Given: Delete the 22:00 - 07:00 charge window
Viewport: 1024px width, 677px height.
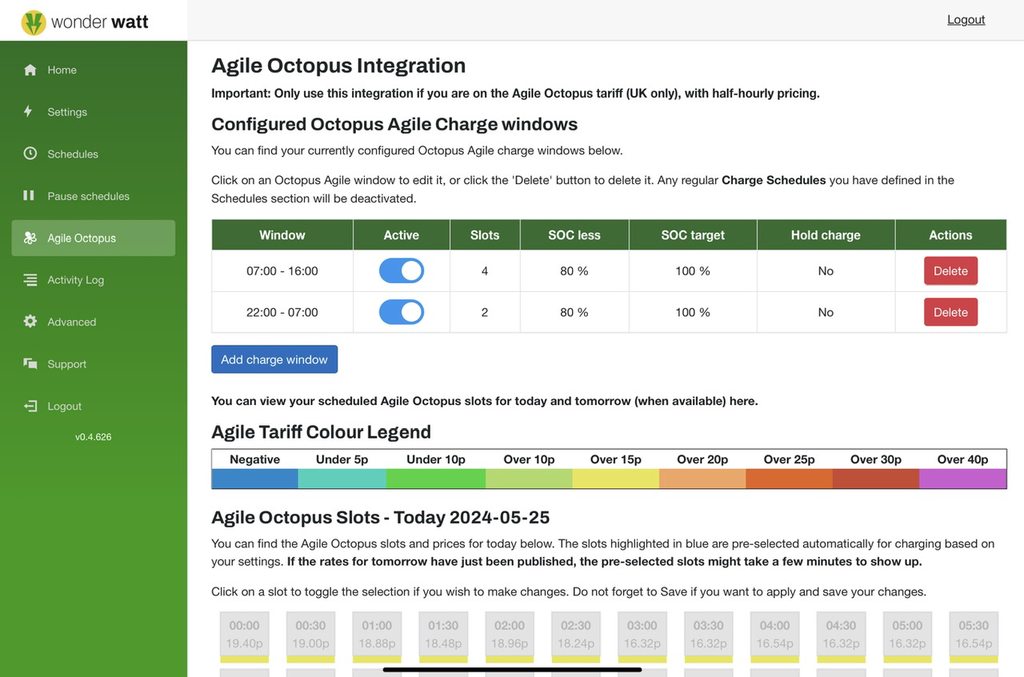Looking at the screenshot, I should tap(950, 312).
